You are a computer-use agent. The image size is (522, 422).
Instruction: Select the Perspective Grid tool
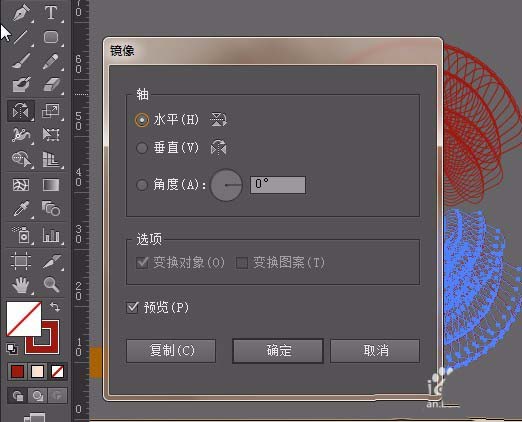tap(51, 159)
